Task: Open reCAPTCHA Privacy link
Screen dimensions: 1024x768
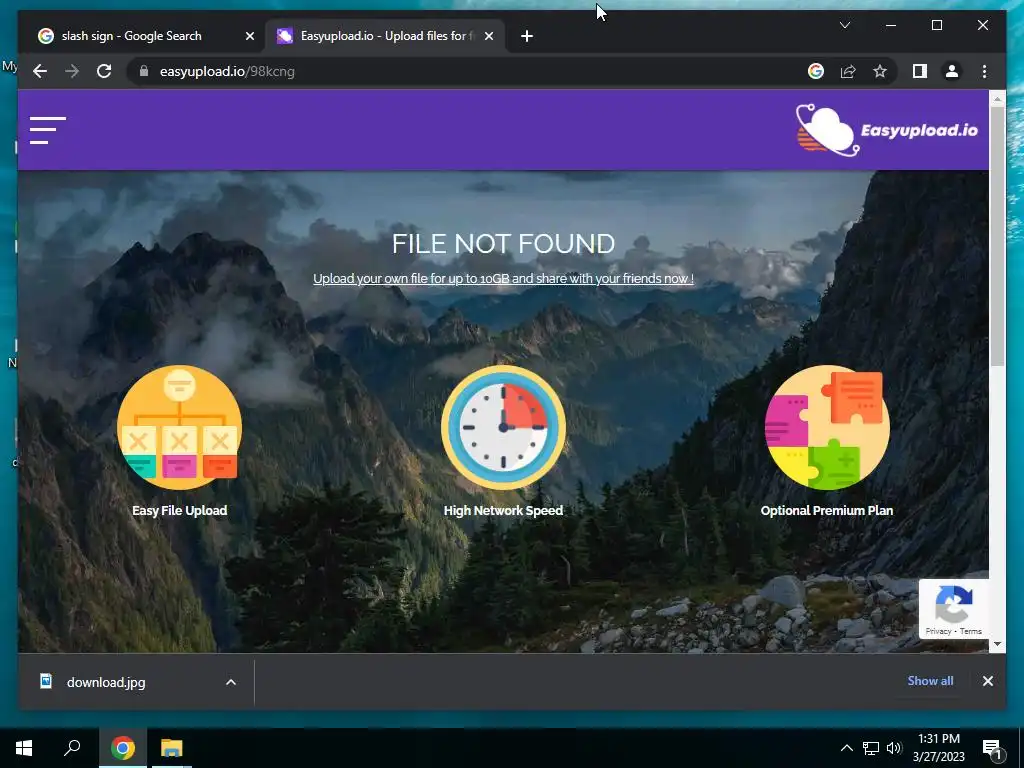Action: pos(938,632)
